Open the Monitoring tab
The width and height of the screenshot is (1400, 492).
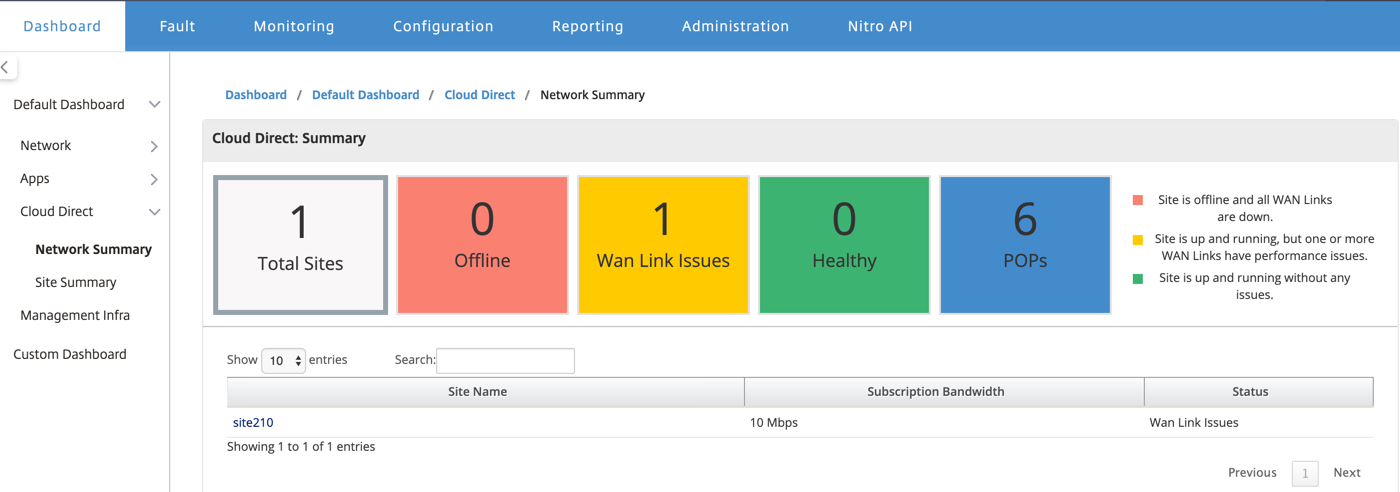[x=294, y=26]
